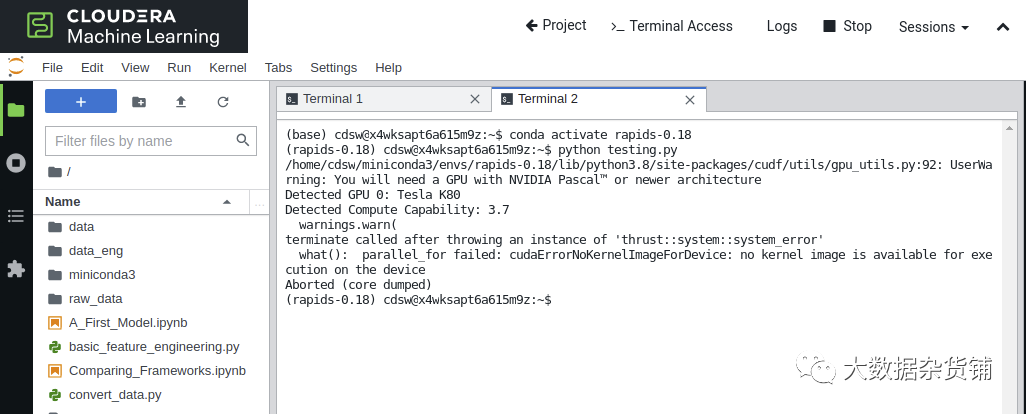Collapse the header with the chevron arrow
Image resolution: width=1026 pixels, height=414 pixels.
[x=1003, y=27]
